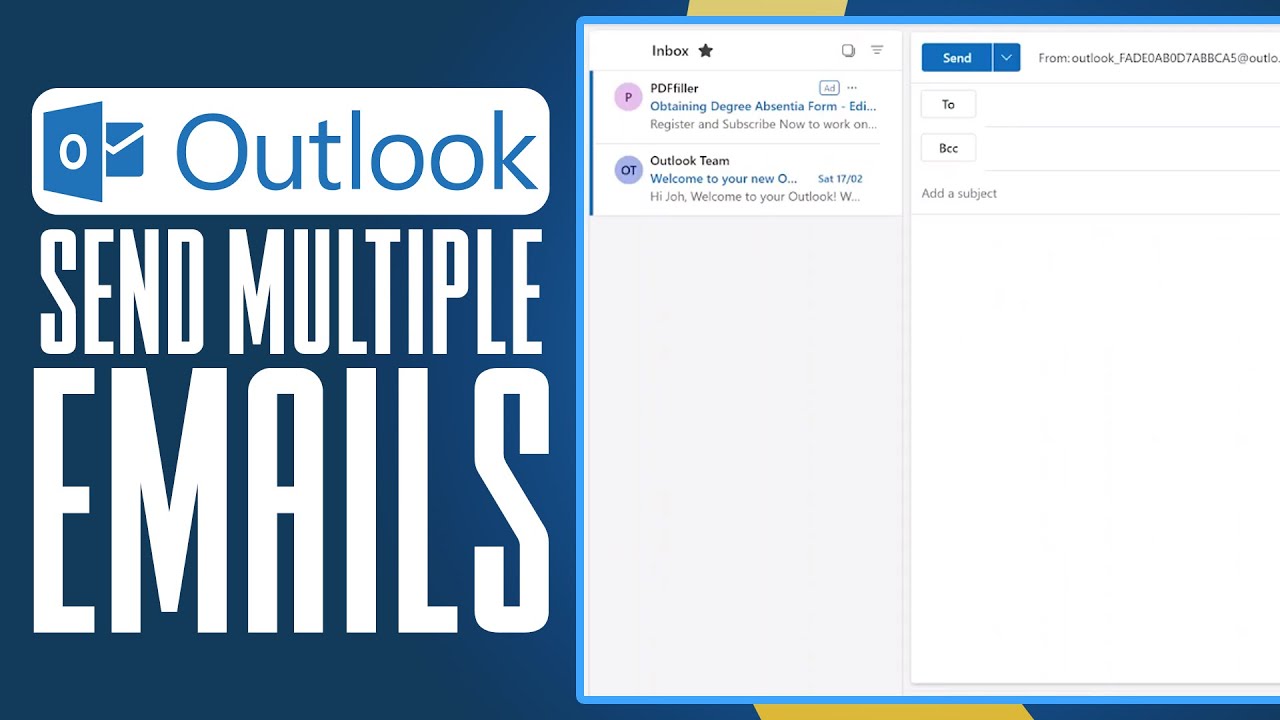Open the Inbox filter icon
Viewport: 1280px width, 720px height.
[x=877, y=50]
